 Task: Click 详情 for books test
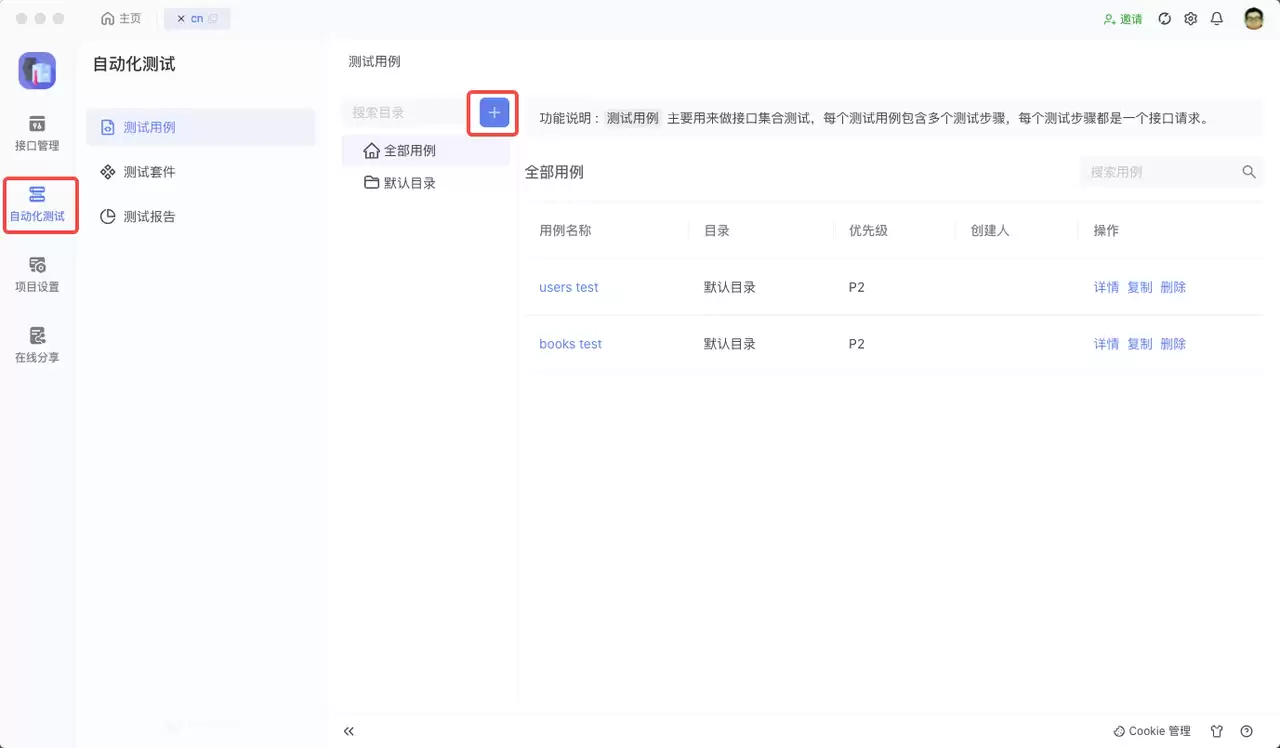click(x=1106, y=344)
